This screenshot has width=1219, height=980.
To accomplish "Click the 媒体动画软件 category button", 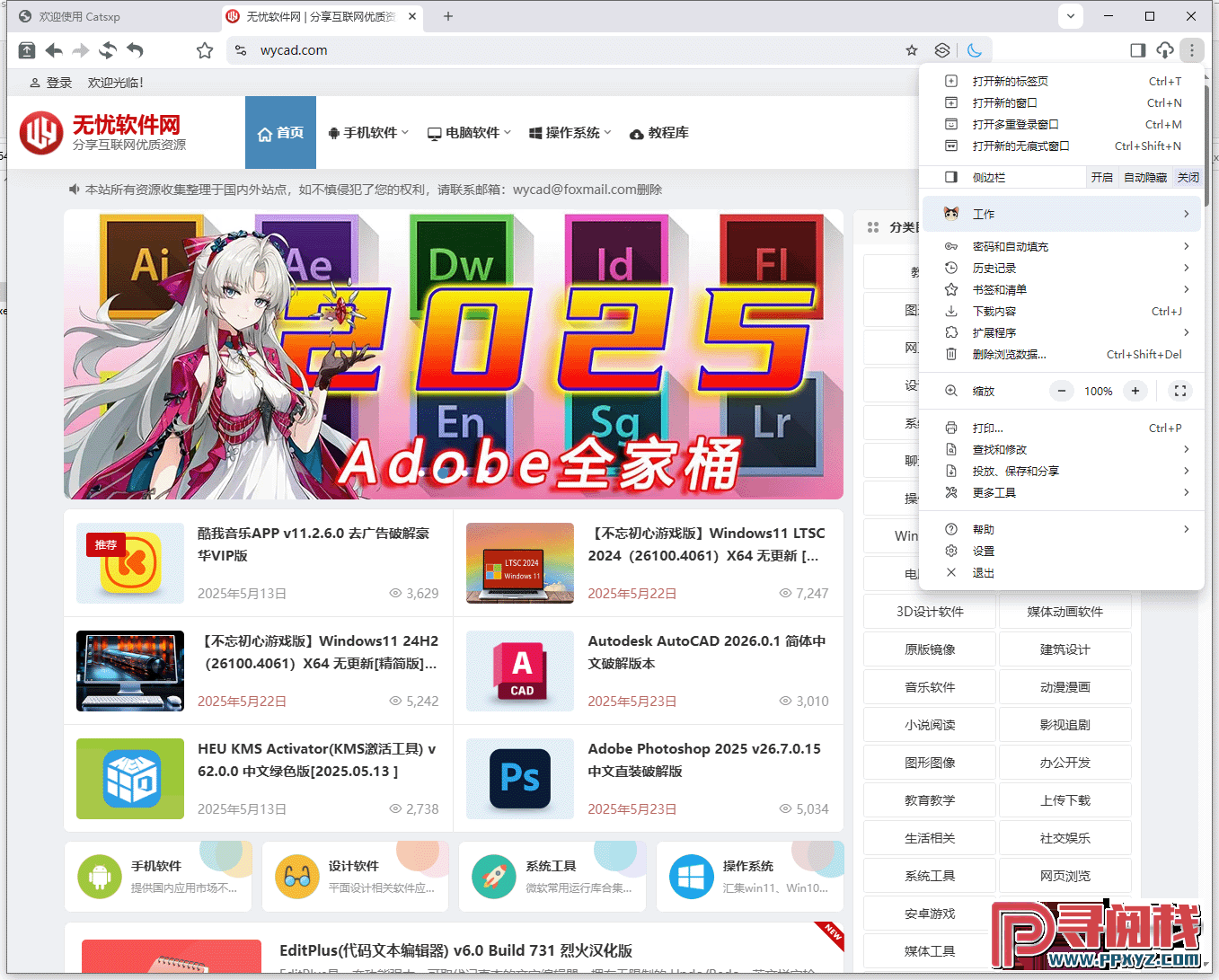I will pyautogui.click(x=1065, y=612).
